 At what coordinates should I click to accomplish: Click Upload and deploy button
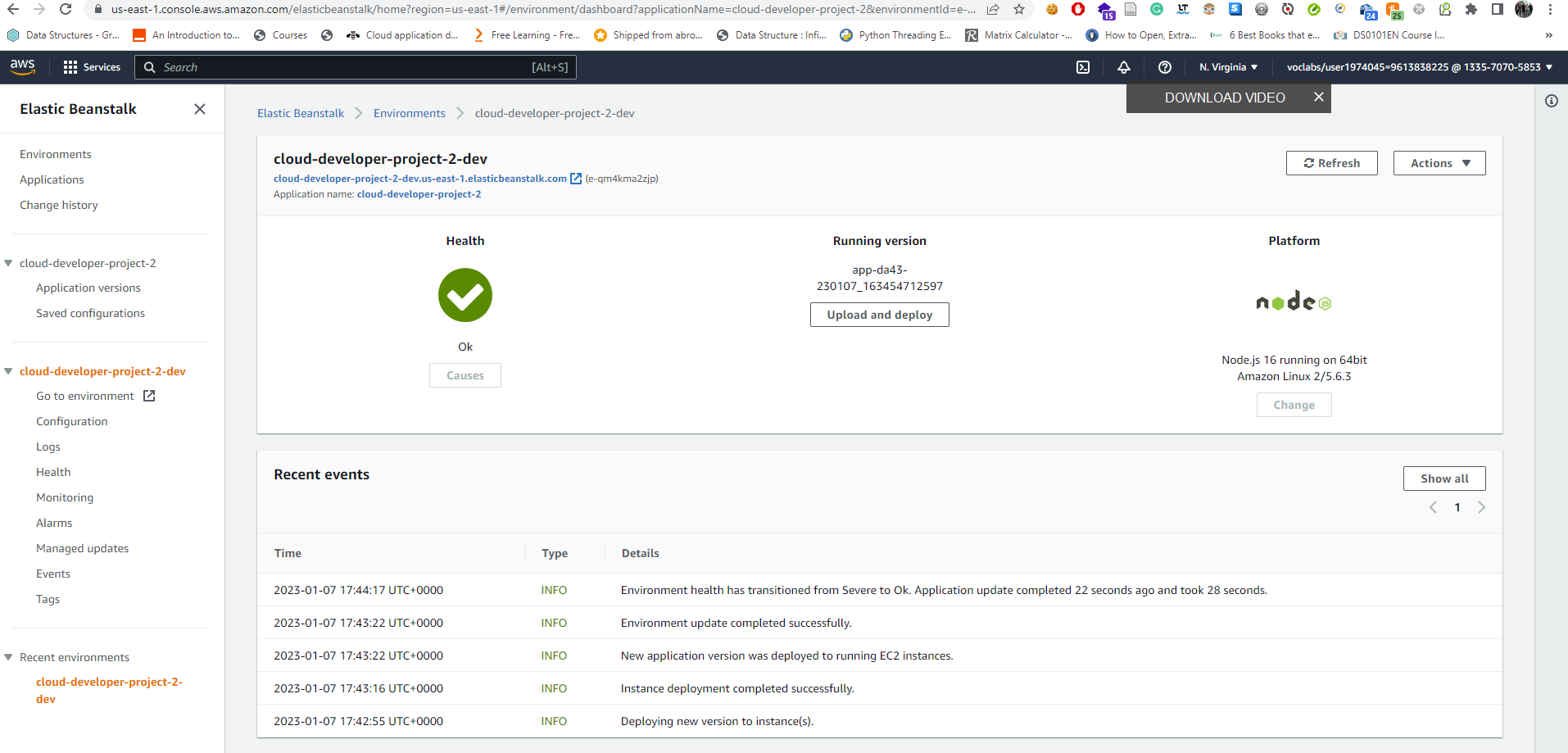coord(880,315)
